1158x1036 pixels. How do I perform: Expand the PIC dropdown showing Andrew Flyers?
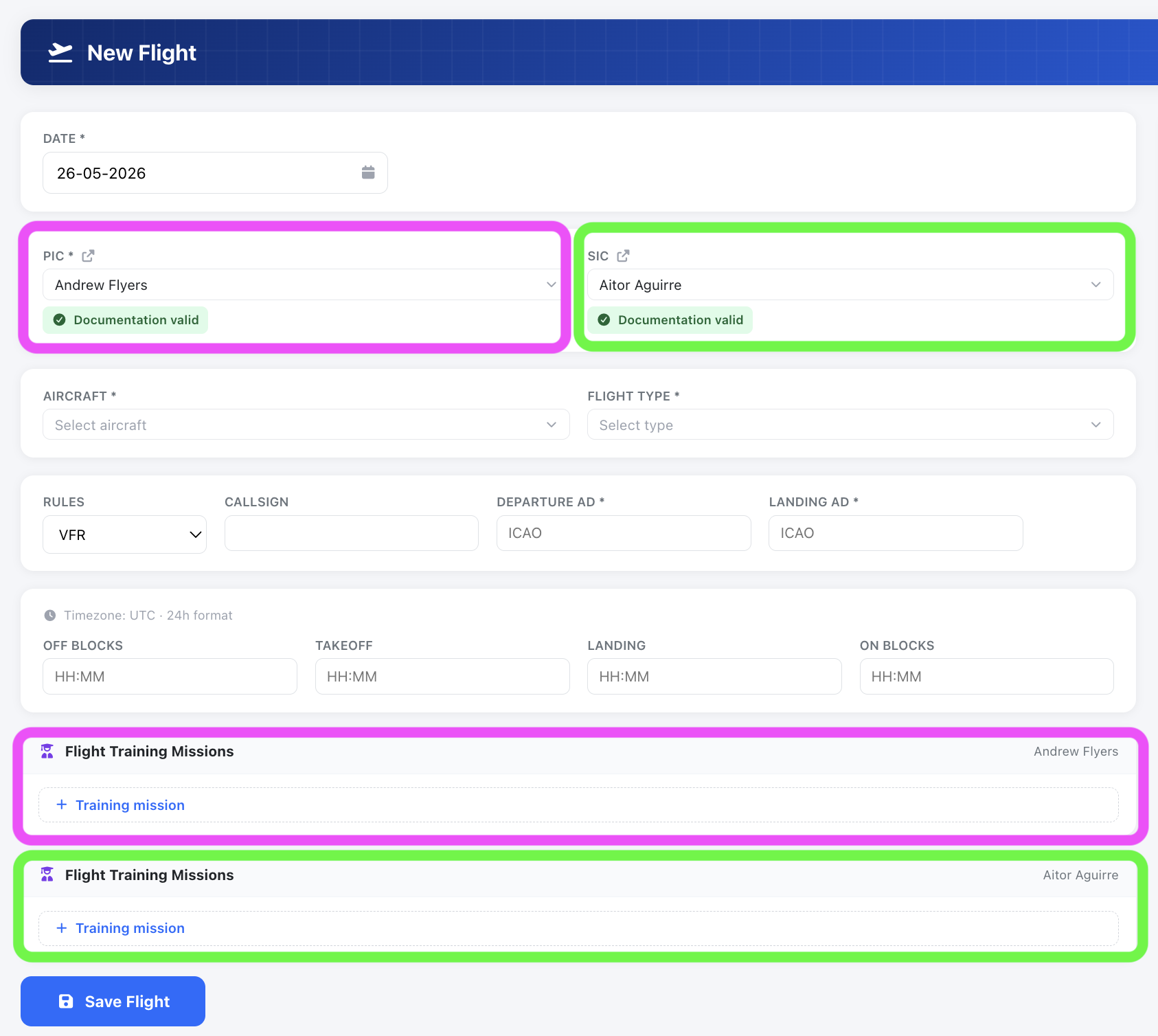pos(302,284)
